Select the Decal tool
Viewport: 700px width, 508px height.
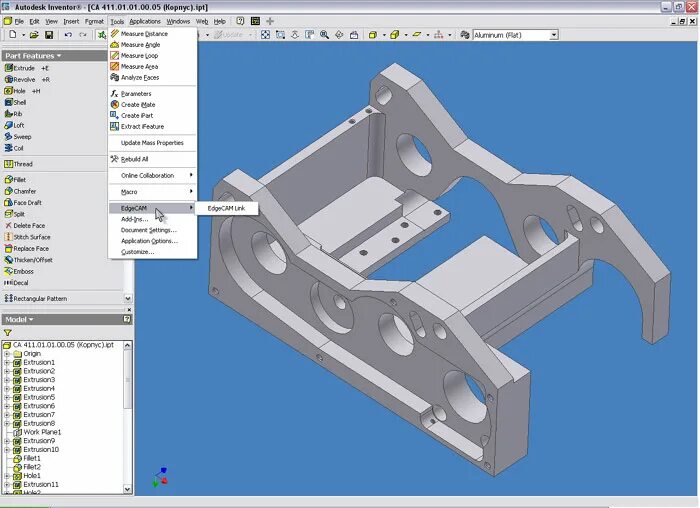click(x=16, y=283)
